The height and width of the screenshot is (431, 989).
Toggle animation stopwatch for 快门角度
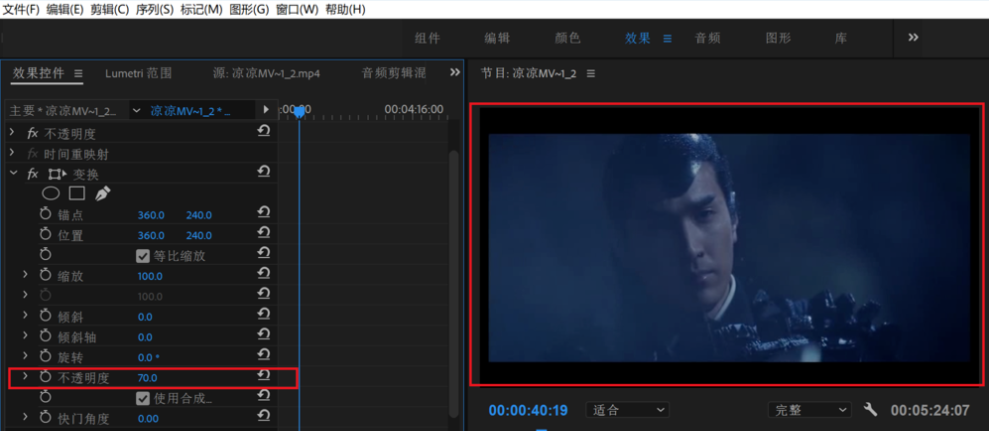(45, 417)
